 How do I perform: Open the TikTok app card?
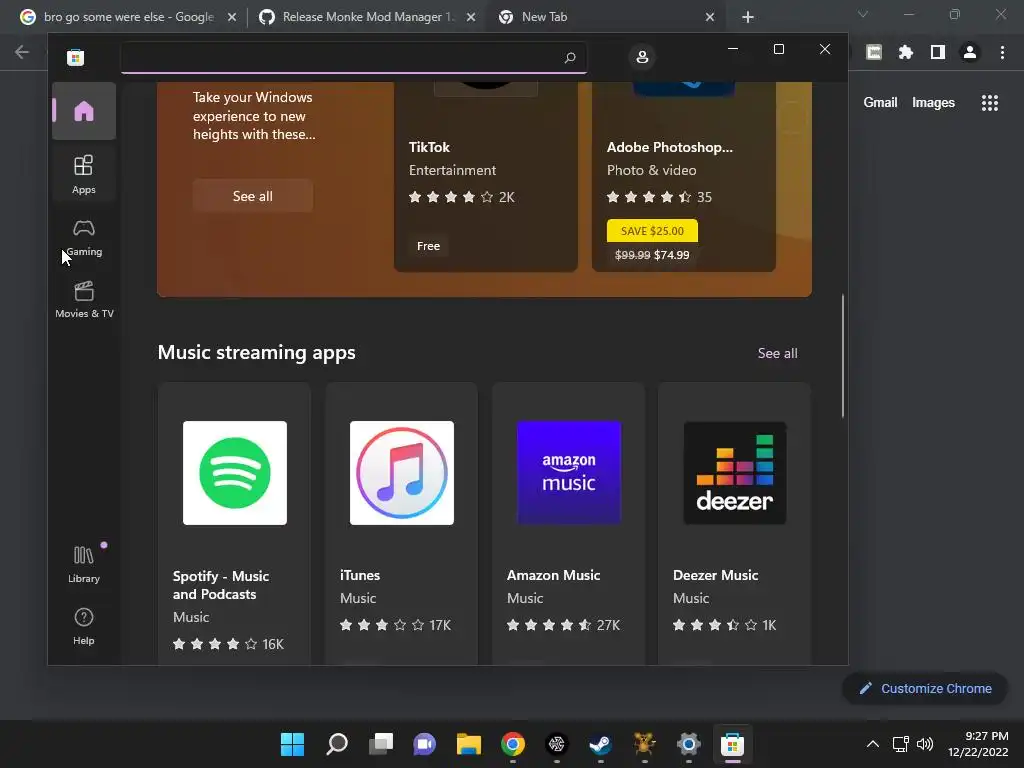click(486, 176)
